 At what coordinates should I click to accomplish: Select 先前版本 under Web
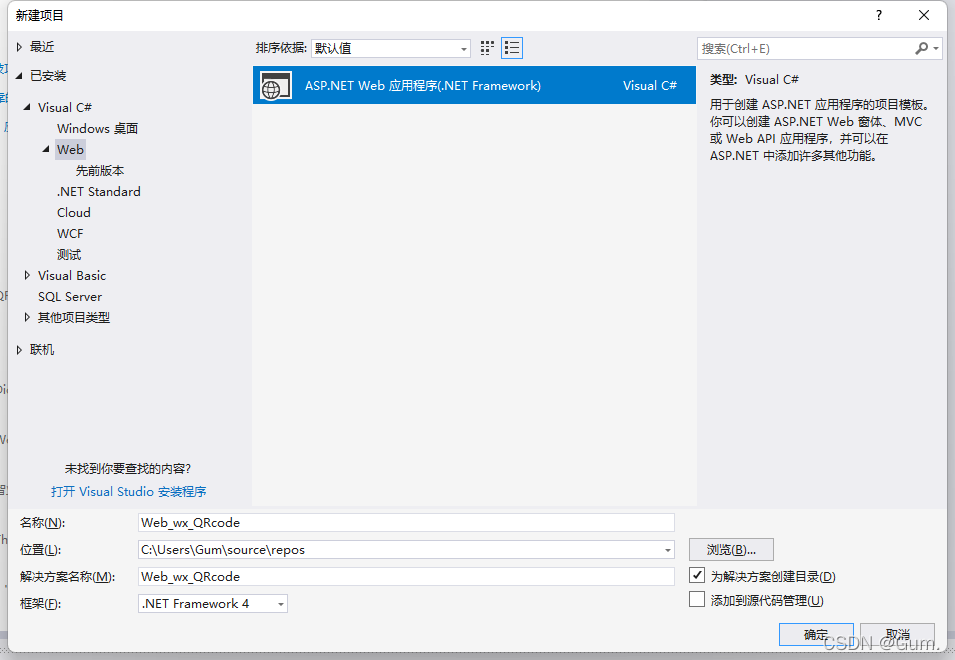[100, 170]
